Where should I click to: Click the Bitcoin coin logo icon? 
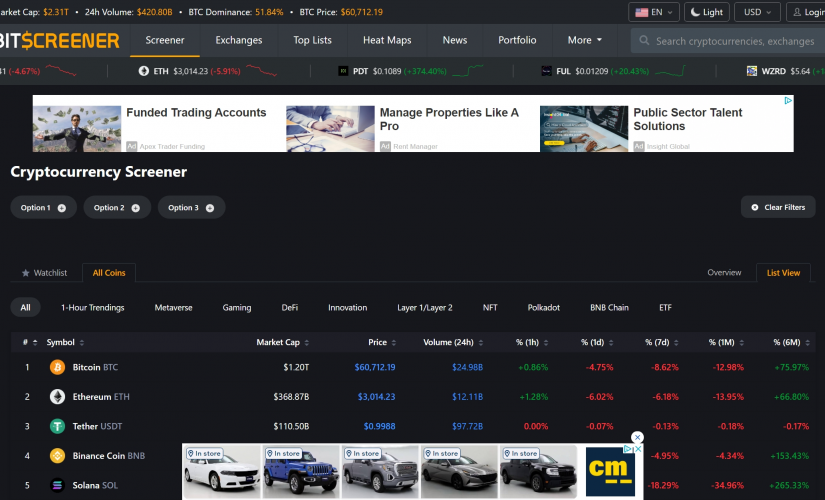click(57, 367)
